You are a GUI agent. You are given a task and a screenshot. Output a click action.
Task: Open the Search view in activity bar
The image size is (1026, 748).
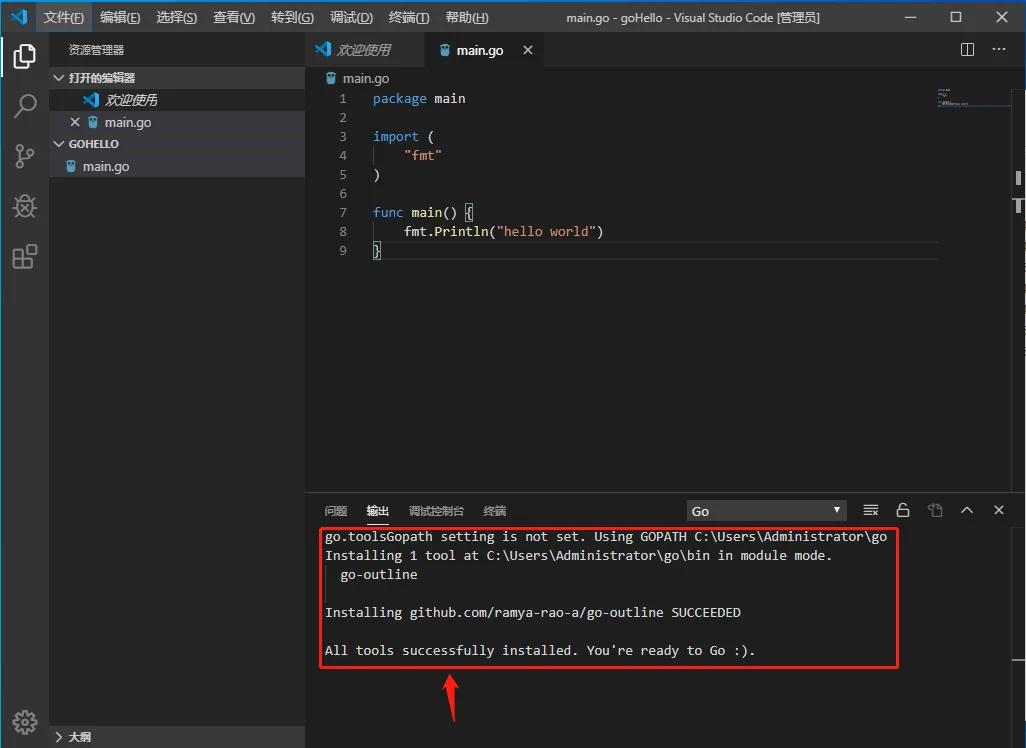tap(24, 106)
